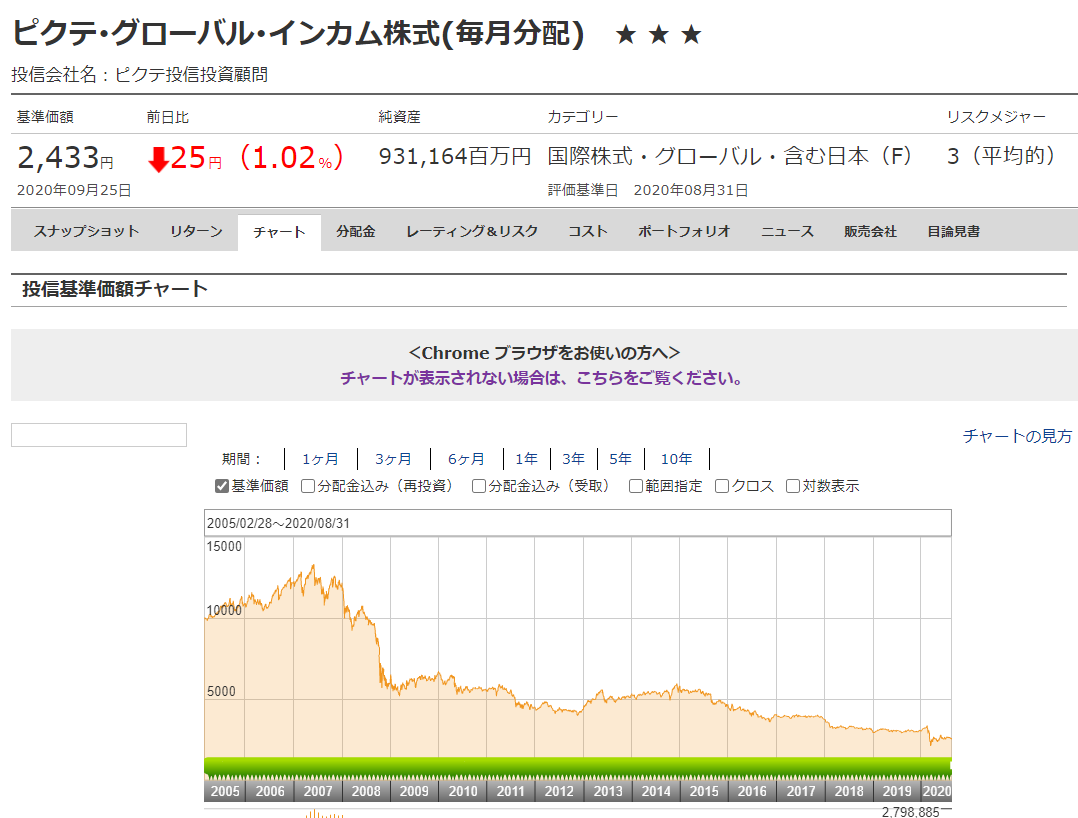Open link for chart not displaying in Chrome
Image resolution: width=1078 pixels, height=818 pixels.
tap(542, 378)
